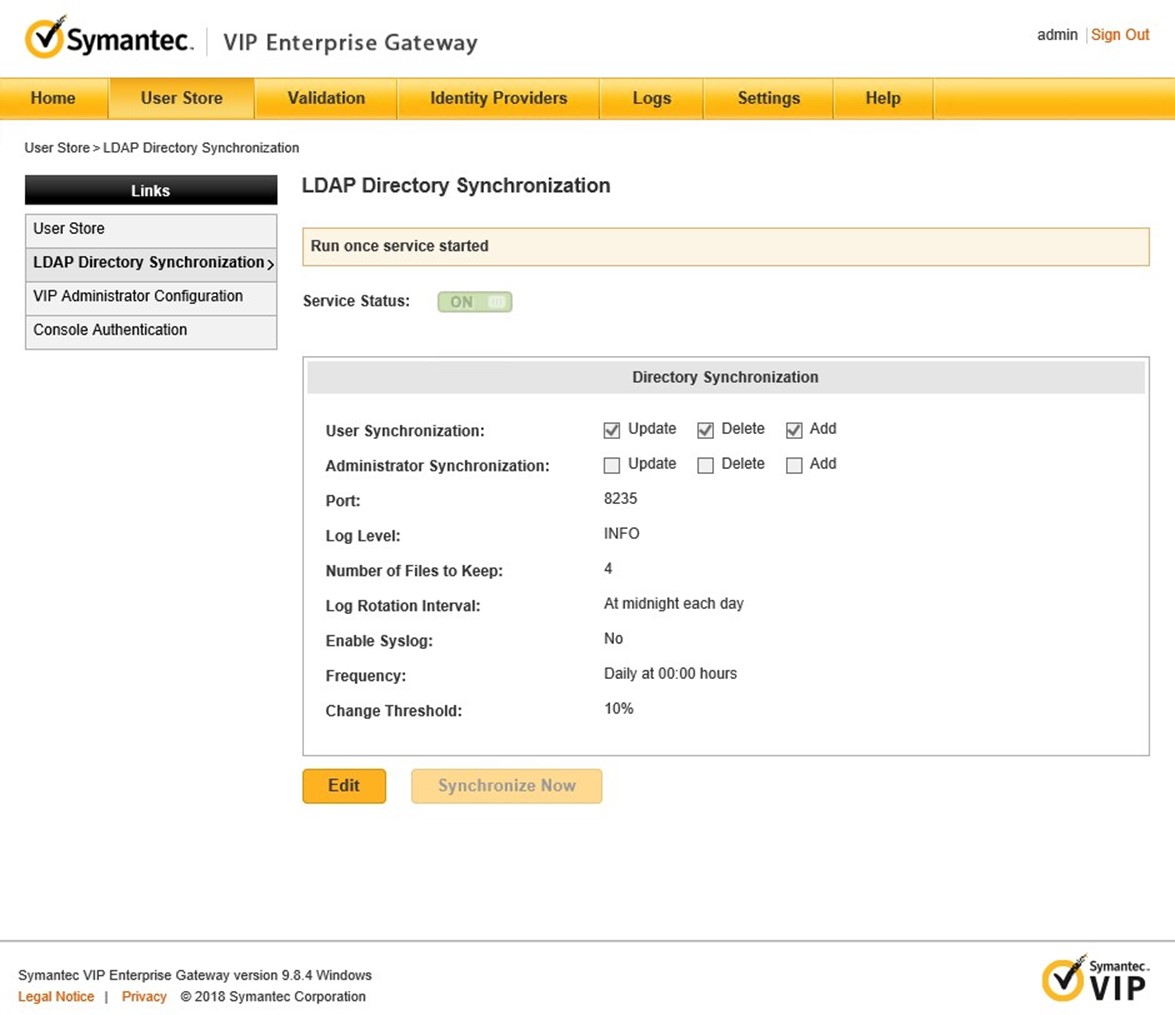
Task: Click the port value 8235
Action: tap(620, 499)
